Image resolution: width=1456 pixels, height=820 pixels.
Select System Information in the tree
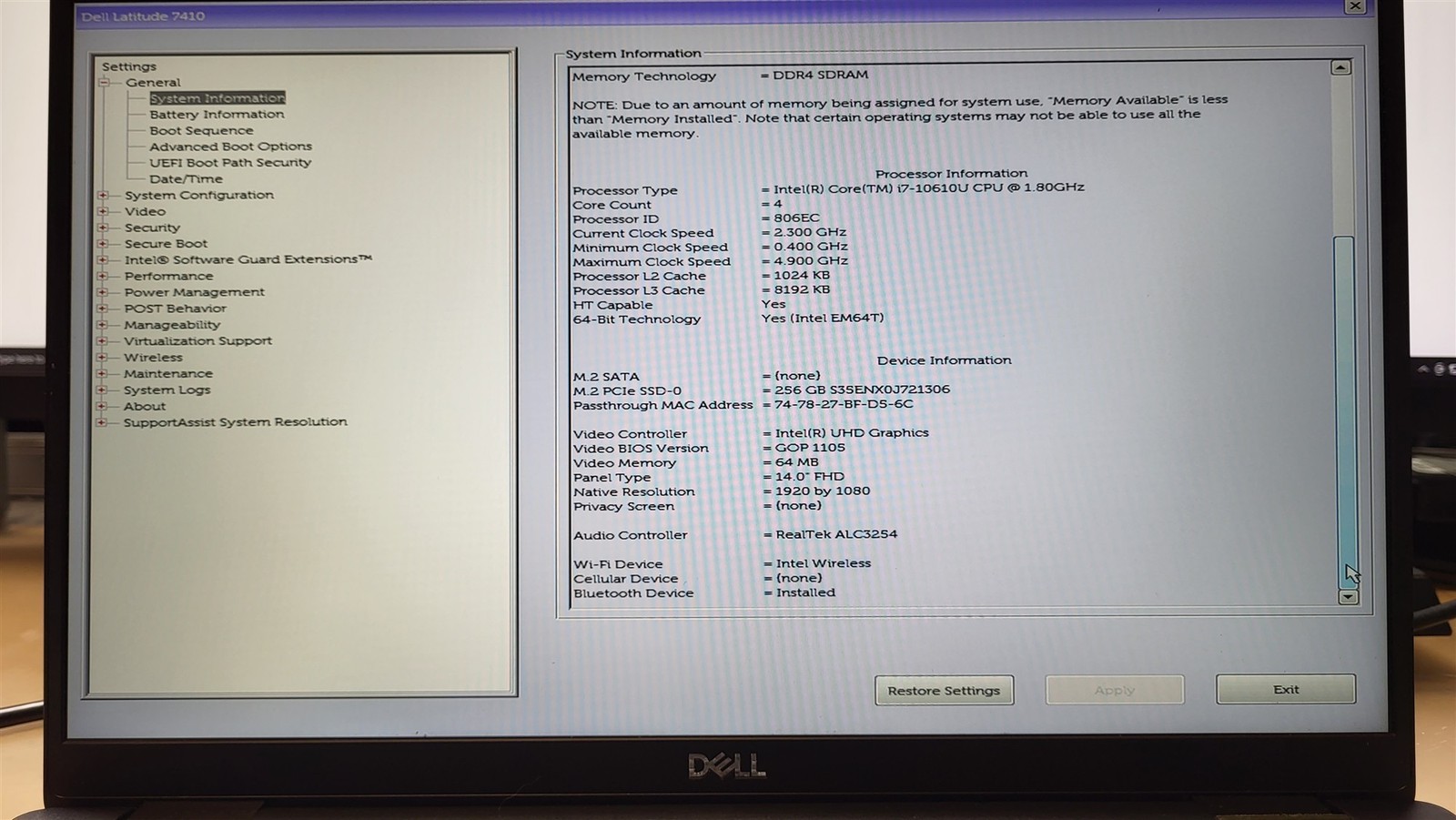(217, 98)
